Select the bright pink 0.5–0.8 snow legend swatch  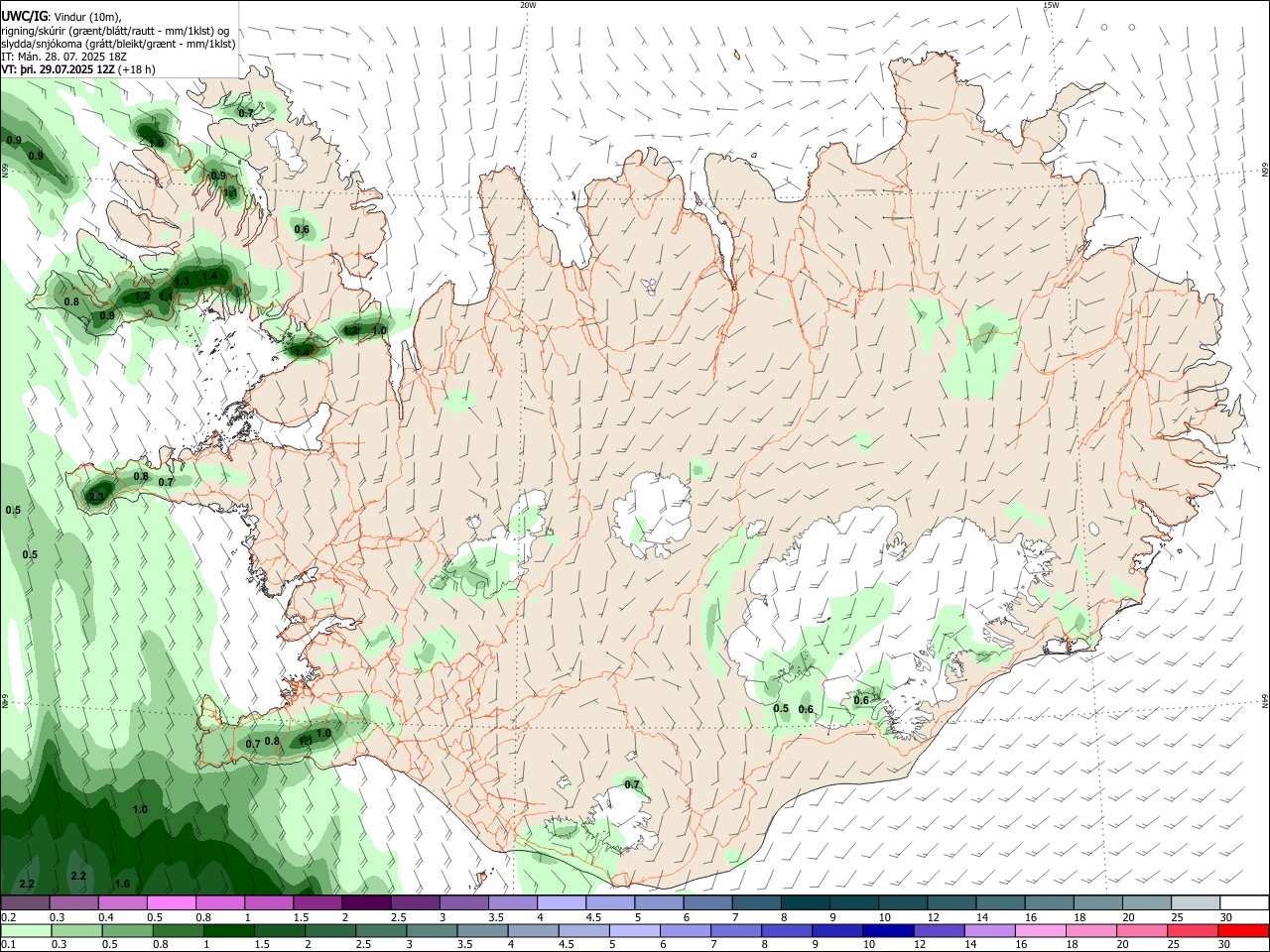tap(171, 902)
